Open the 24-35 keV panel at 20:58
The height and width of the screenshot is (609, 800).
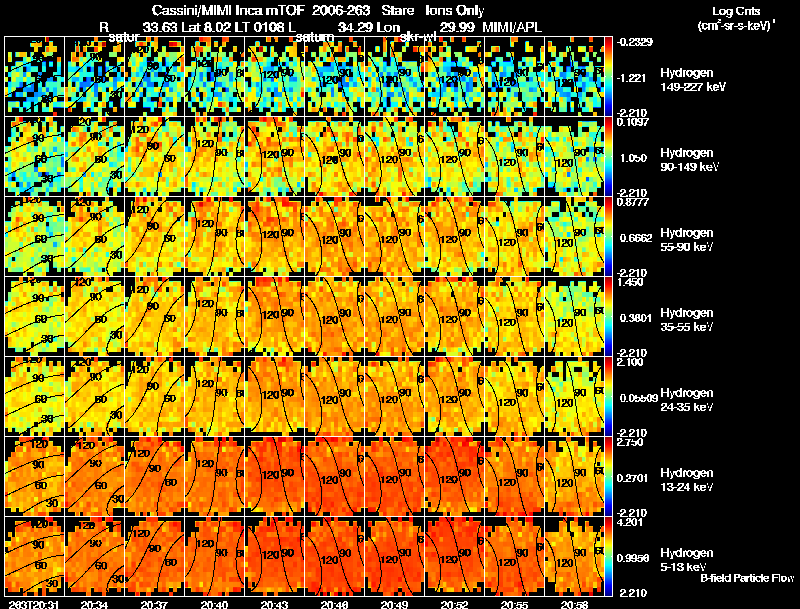pyautogui.click(x=574, y=397)
